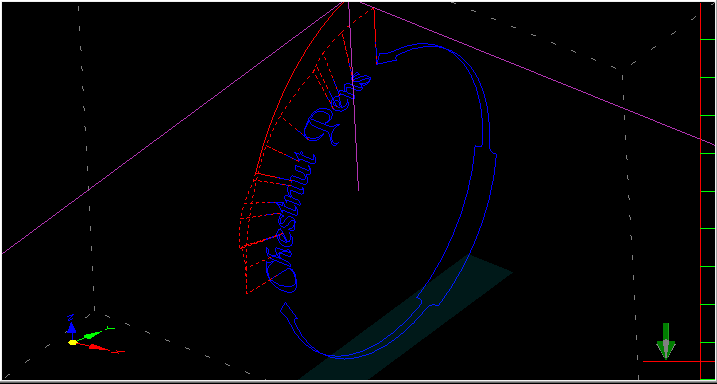Click the green Y axis arrow

click(90, 336)
